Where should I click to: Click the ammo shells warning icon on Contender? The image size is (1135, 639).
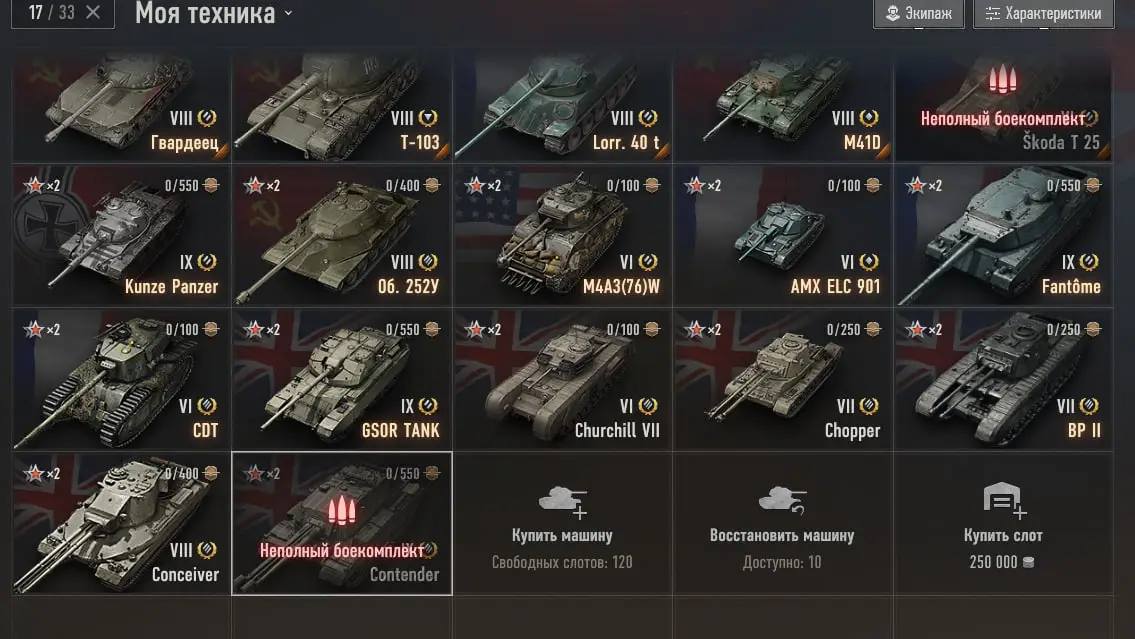pos(341,511)
